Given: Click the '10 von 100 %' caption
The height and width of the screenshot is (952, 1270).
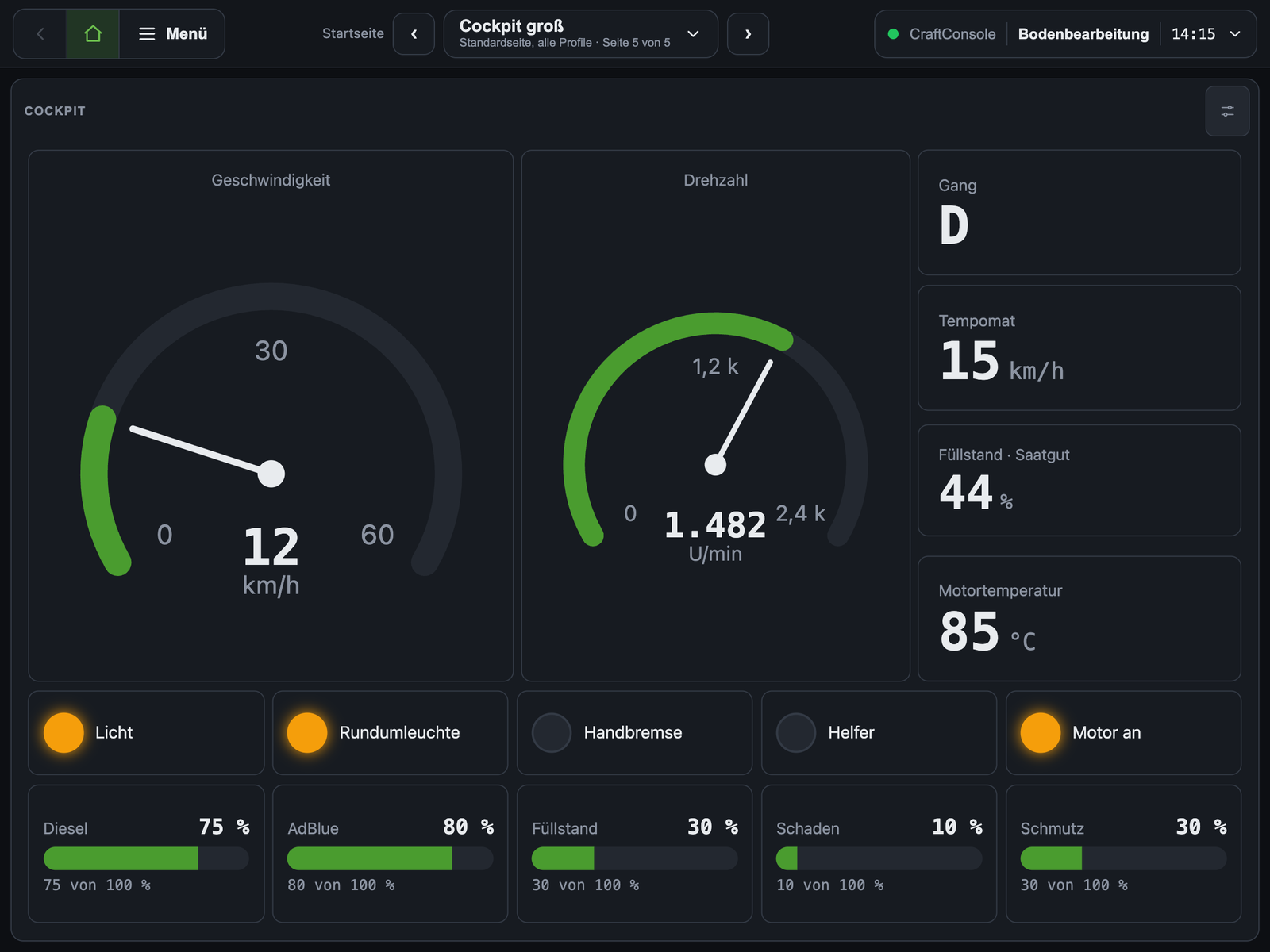Looking at the screenshot, I should point(829,885).
